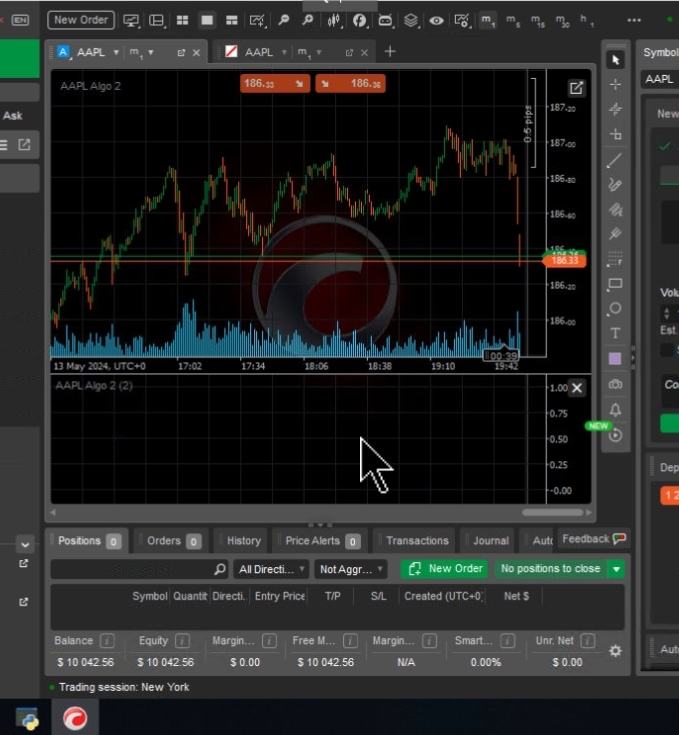Open Python icon in the taskbar

tap(27, 719)
